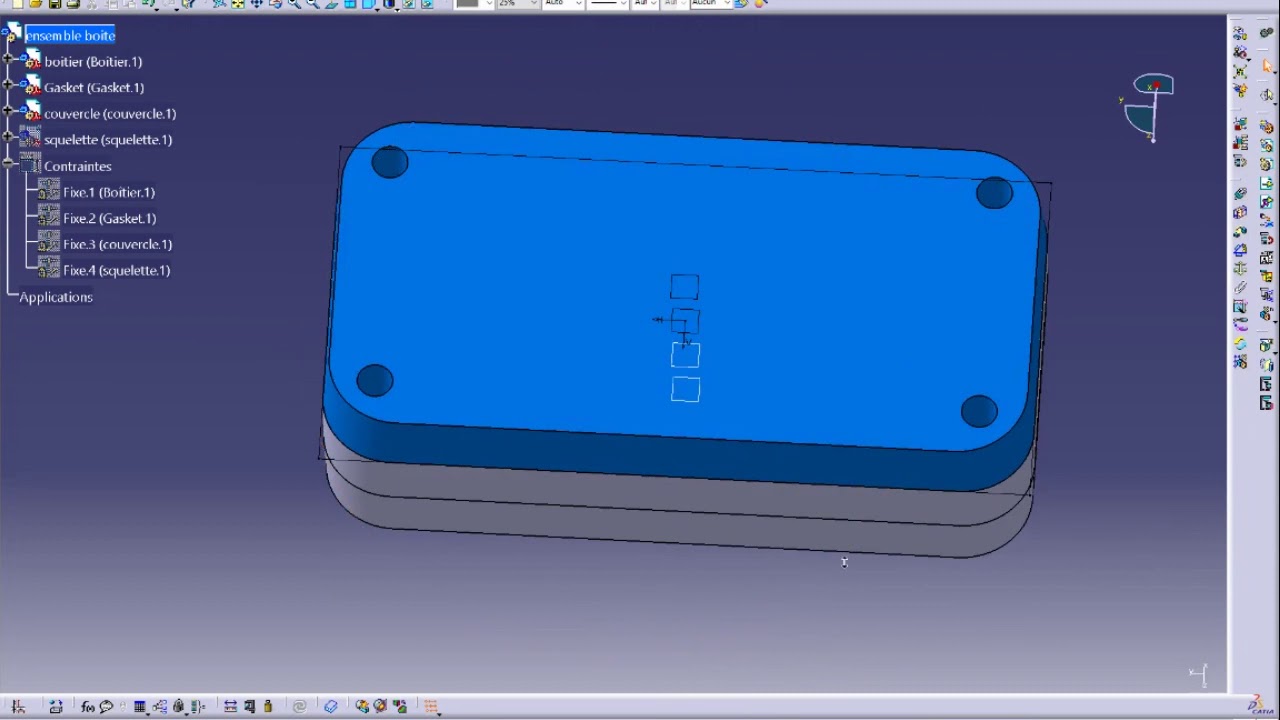Click the orange tree icon in bottom toolbar
Viewport: 1280px width, 720px height.
pos(430,706)
